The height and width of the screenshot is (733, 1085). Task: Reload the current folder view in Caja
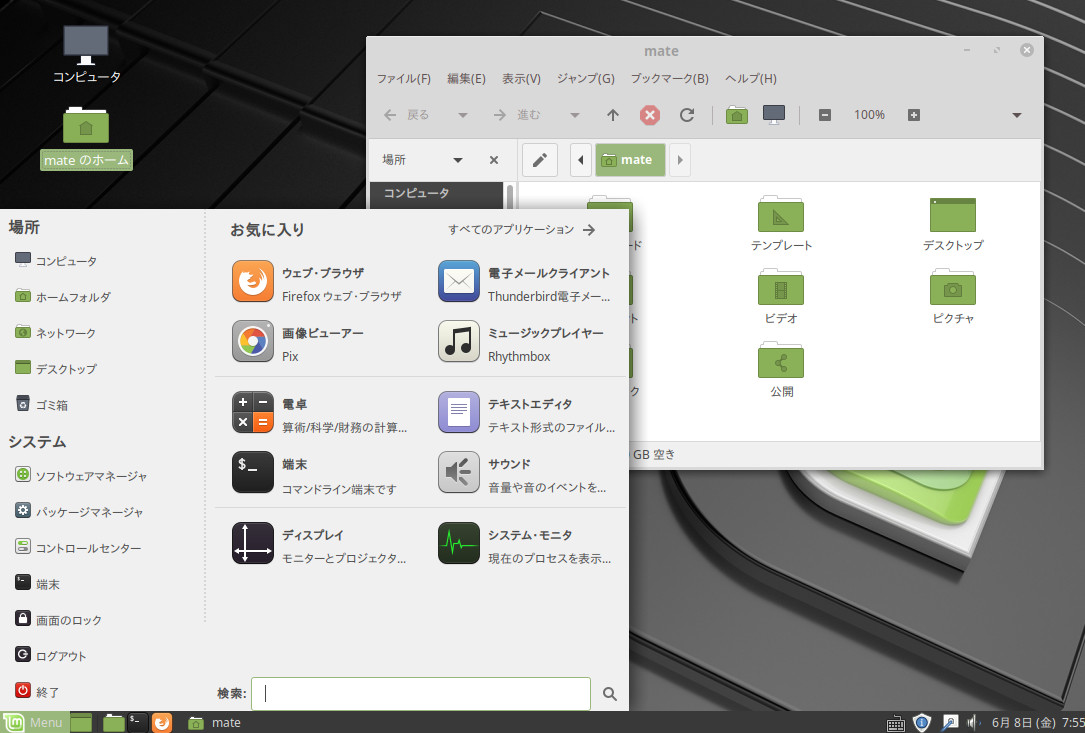click(x=687, y=114)
